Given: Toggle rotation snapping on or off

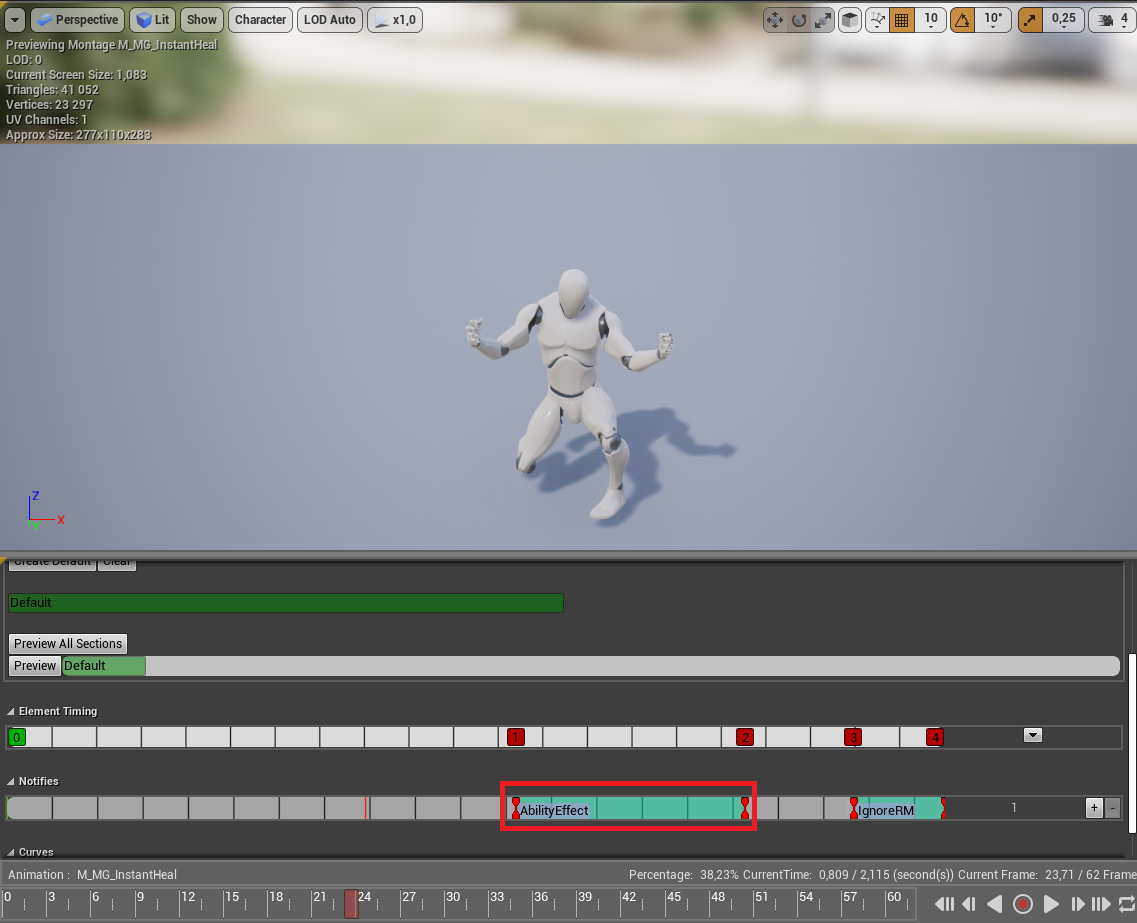Looking at the screenshot, I should click(x=962, y=20).
